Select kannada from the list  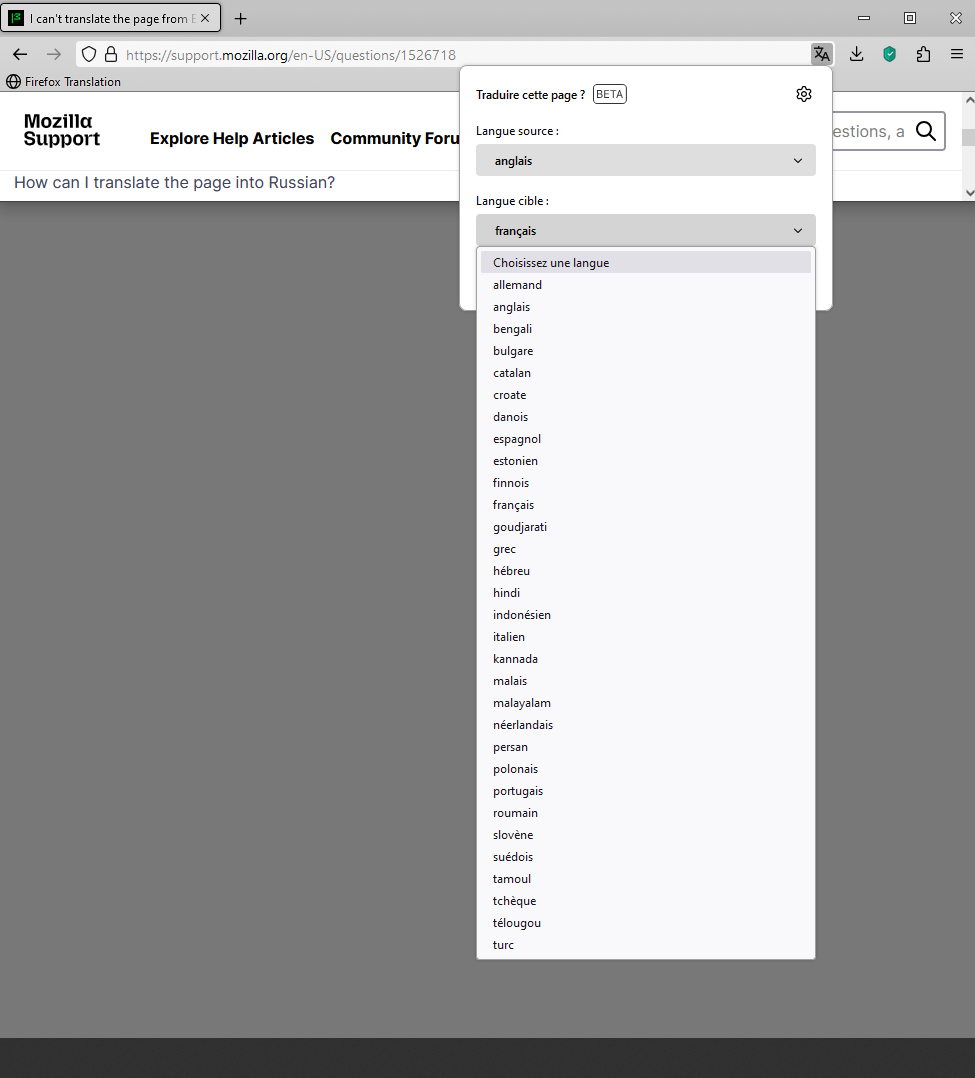[646, 659]
